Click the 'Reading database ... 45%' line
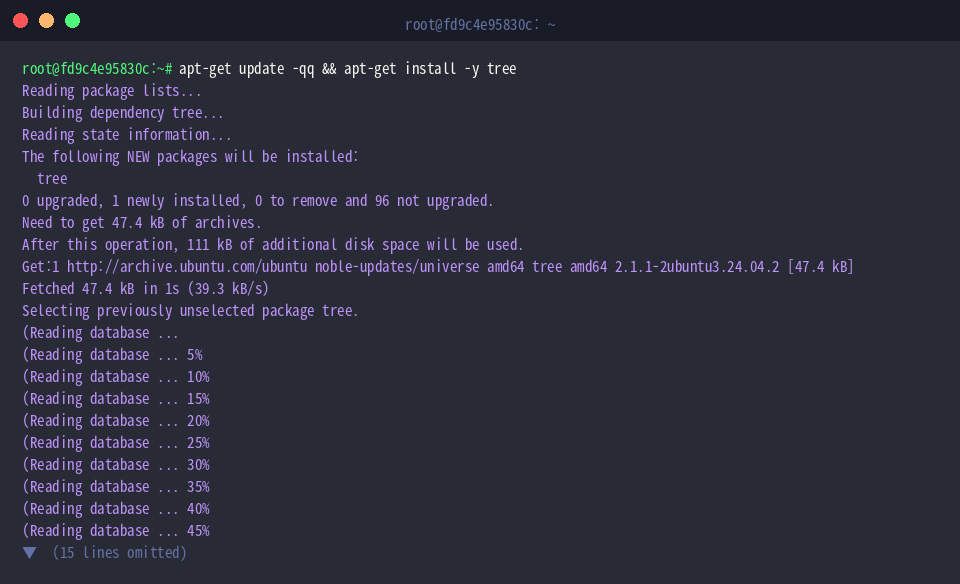 116,531
